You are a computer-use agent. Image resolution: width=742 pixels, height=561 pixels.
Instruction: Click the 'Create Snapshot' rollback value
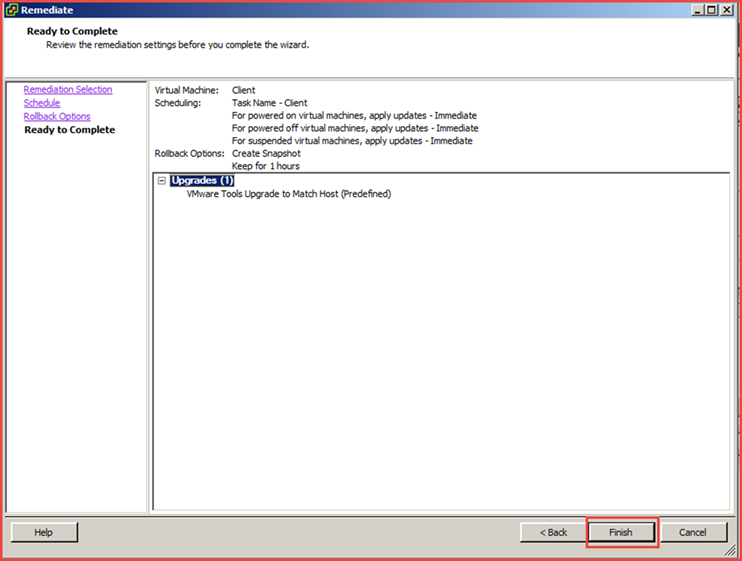(x=266, y=154)
